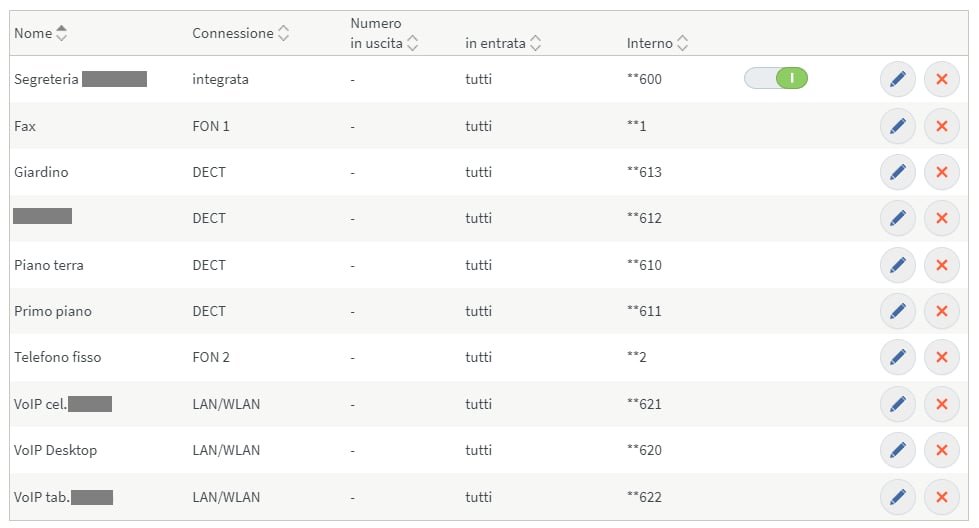Delete the Fax device entry
Viewport: 979px width, 528px height.
(941, 126)
